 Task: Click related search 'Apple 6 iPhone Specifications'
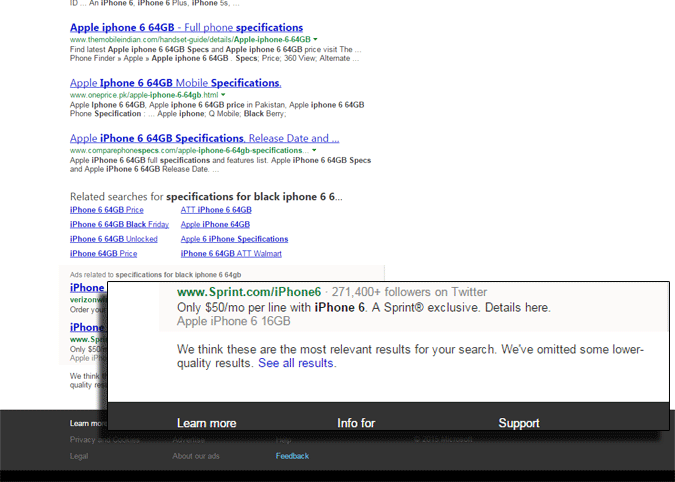[235, 239]
